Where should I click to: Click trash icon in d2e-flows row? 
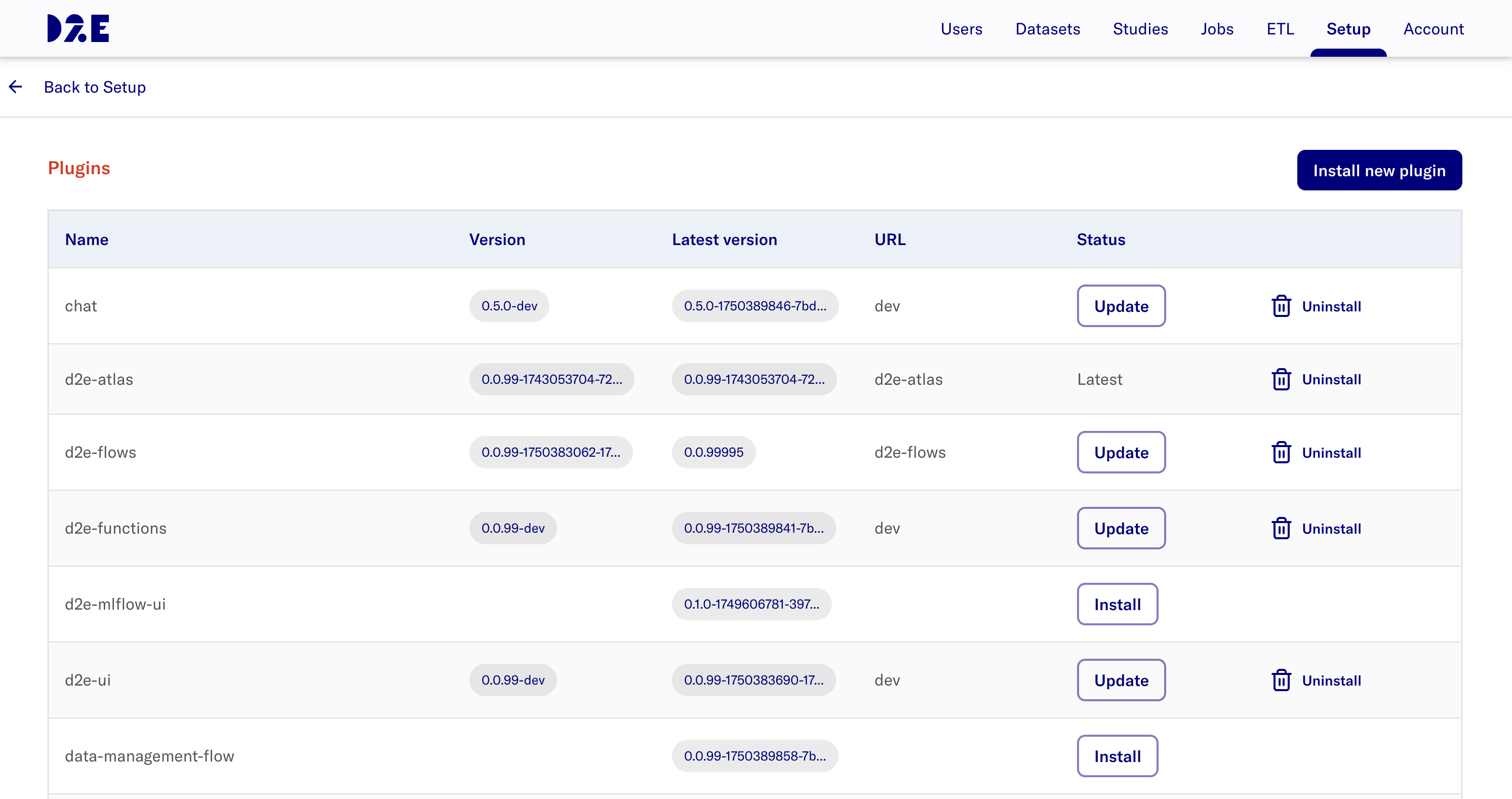1281,452
